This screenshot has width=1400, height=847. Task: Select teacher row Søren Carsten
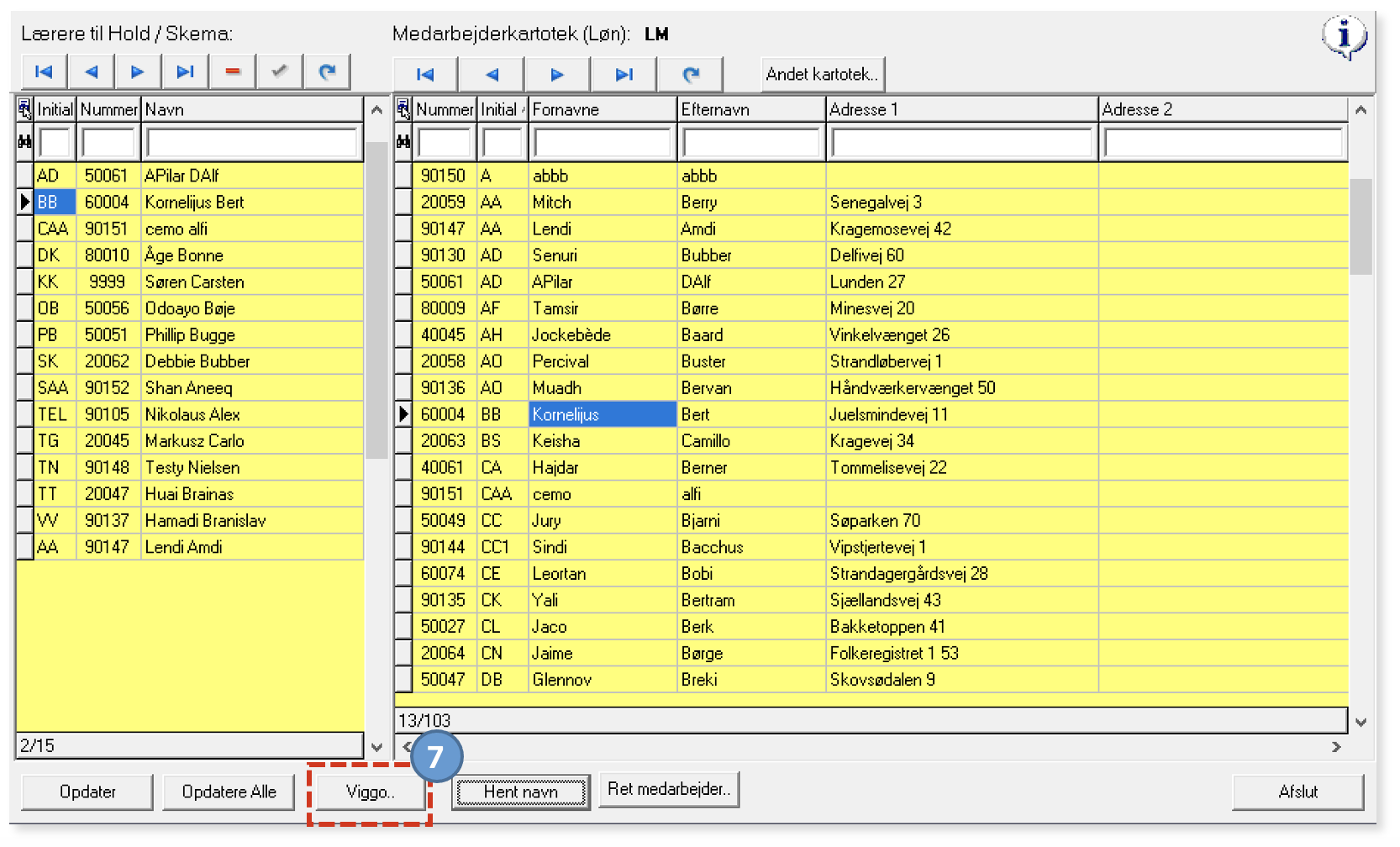point(198,281)
